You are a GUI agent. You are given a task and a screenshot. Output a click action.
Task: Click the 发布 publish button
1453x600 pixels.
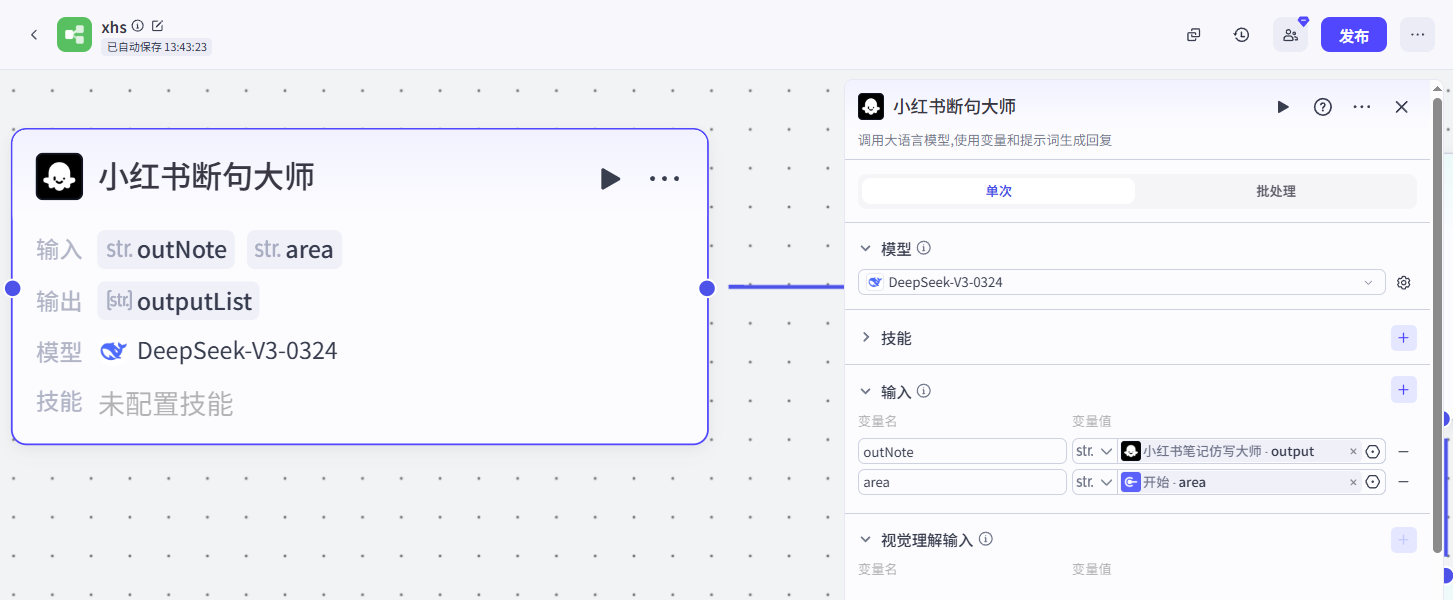coord(1354,35)
